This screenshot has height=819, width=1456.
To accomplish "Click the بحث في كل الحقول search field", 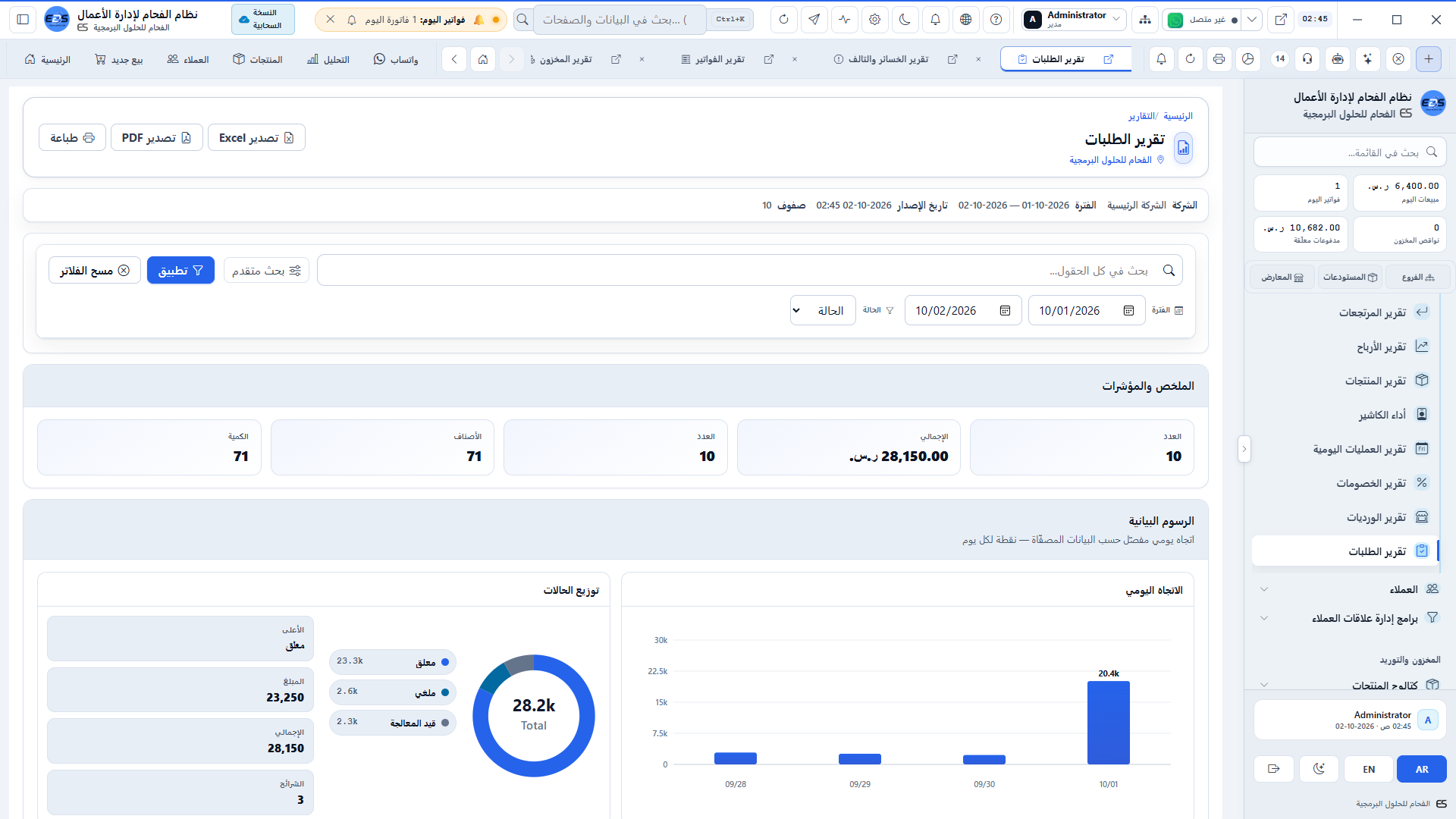I will click(x=750, y=271).
